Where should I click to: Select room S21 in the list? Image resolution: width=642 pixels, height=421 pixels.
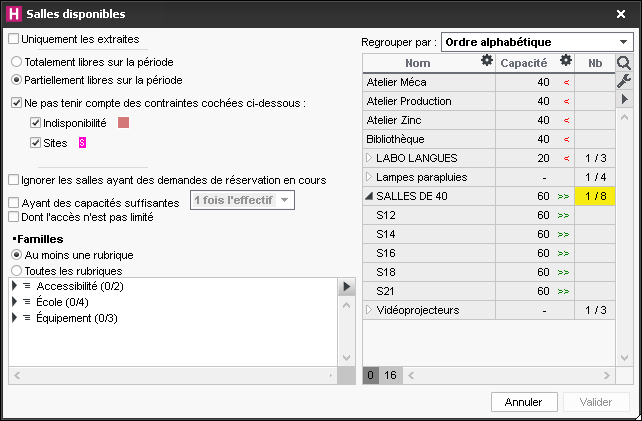488,291
